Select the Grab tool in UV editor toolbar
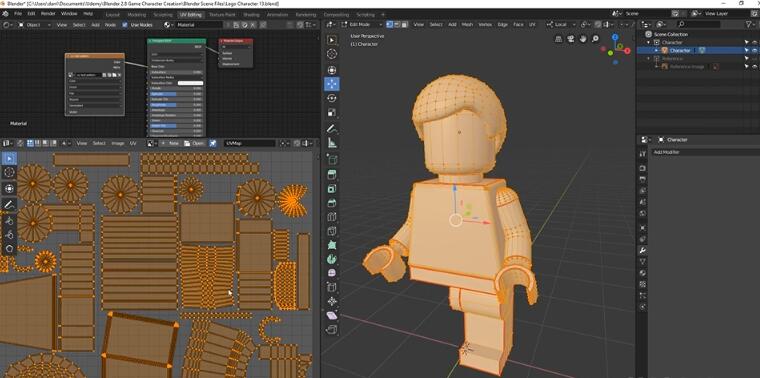Image resolution: width=760 pixels, height=378 pixels. pyautogui.click(x=9, y=220)
